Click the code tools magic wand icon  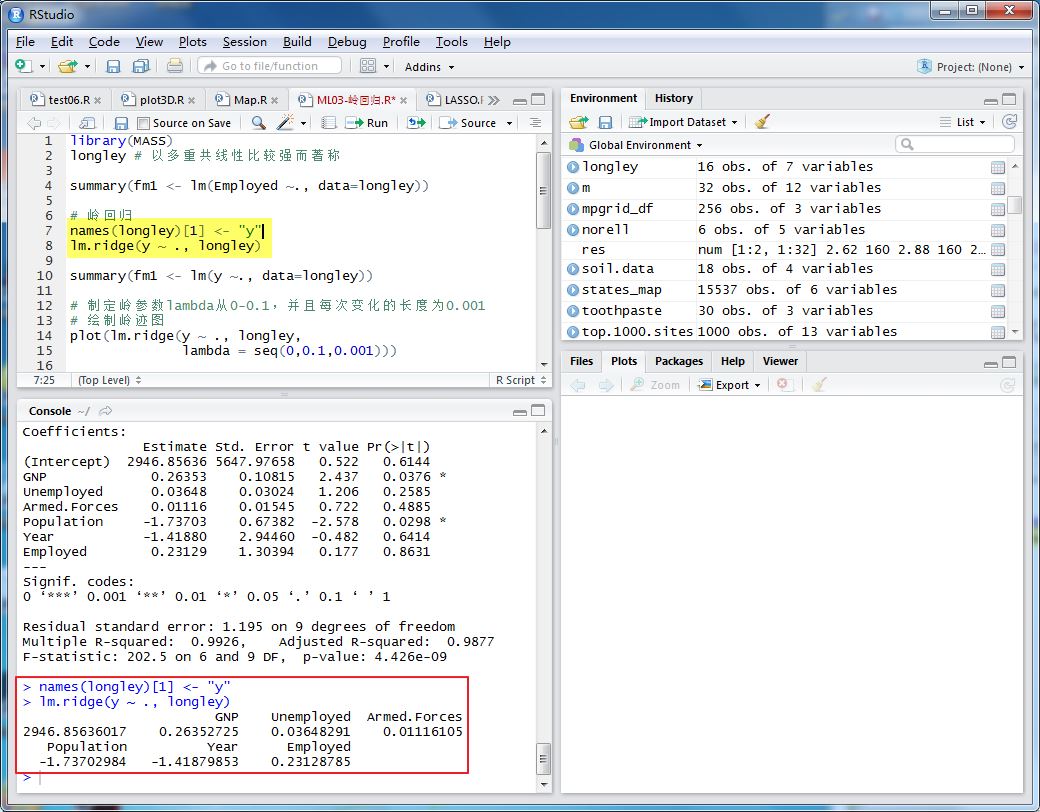[285, 123]
